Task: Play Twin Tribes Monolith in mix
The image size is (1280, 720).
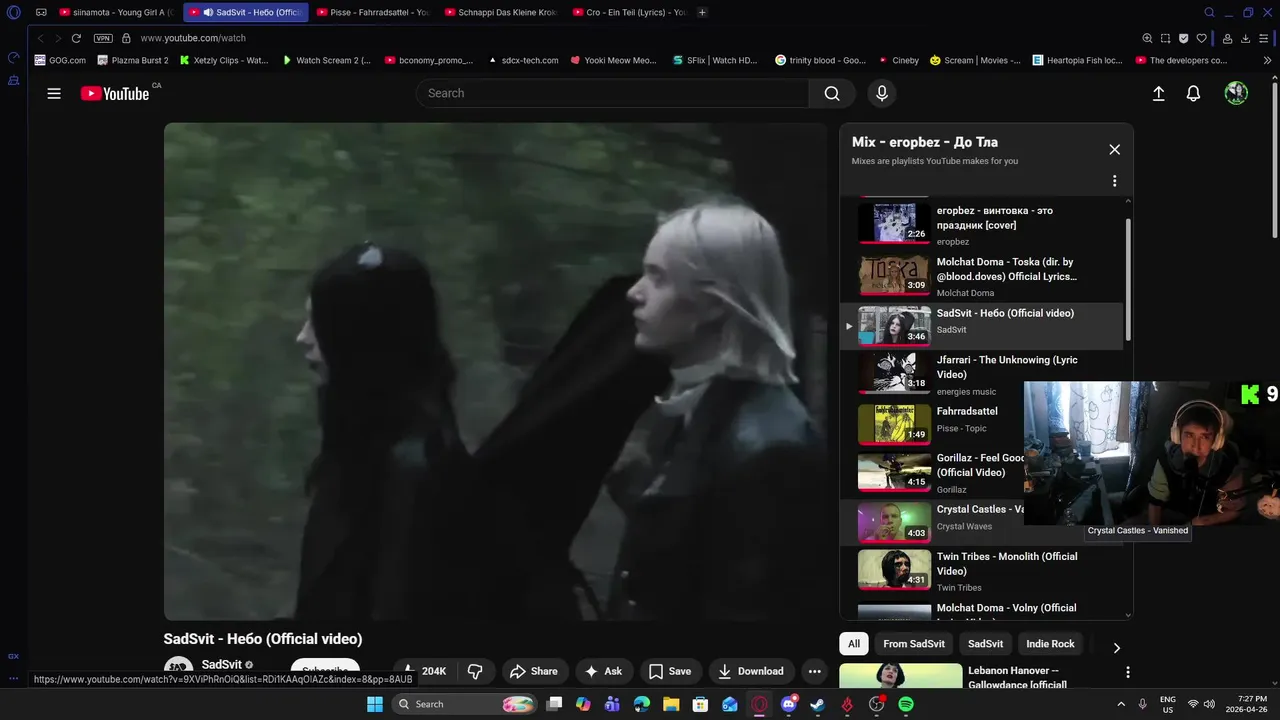Action: pos(982,571)
